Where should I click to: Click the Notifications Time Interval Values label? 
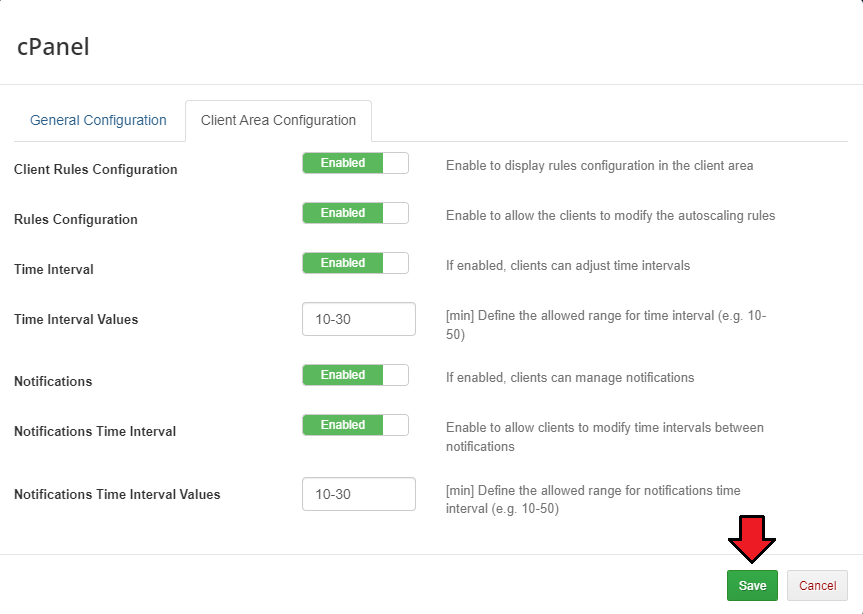pyautogui.click(x=117, y=495)
